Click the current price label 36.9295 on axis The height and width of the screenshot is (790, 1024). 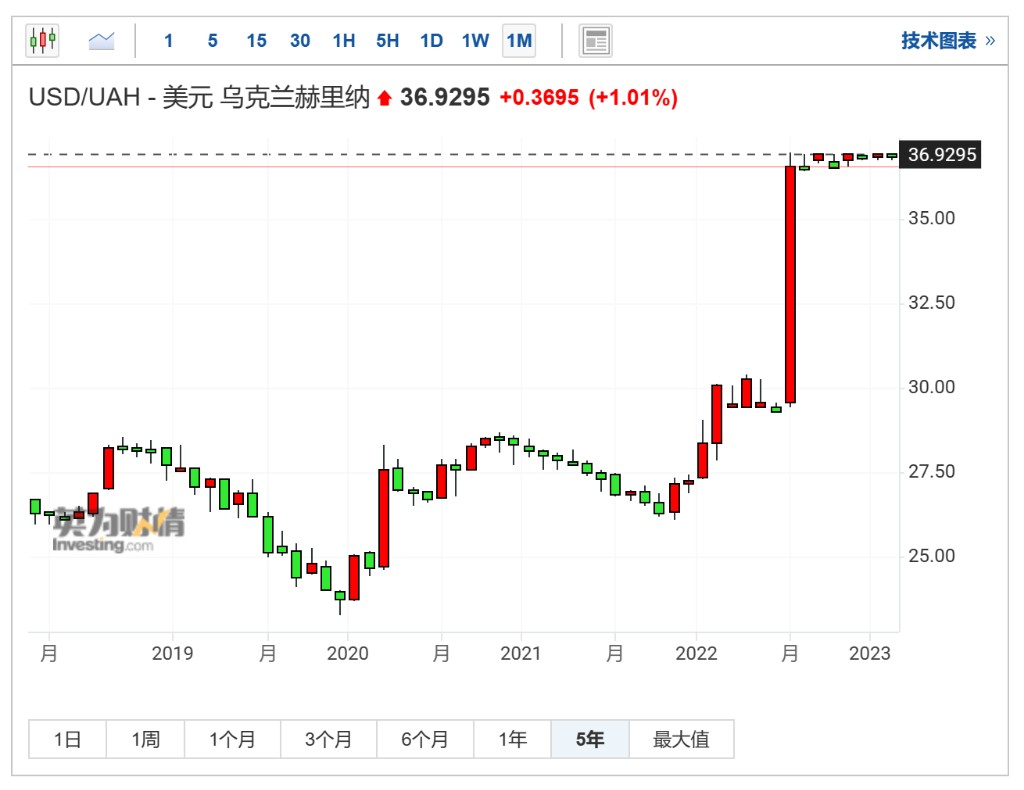click(x=940, y=155)
